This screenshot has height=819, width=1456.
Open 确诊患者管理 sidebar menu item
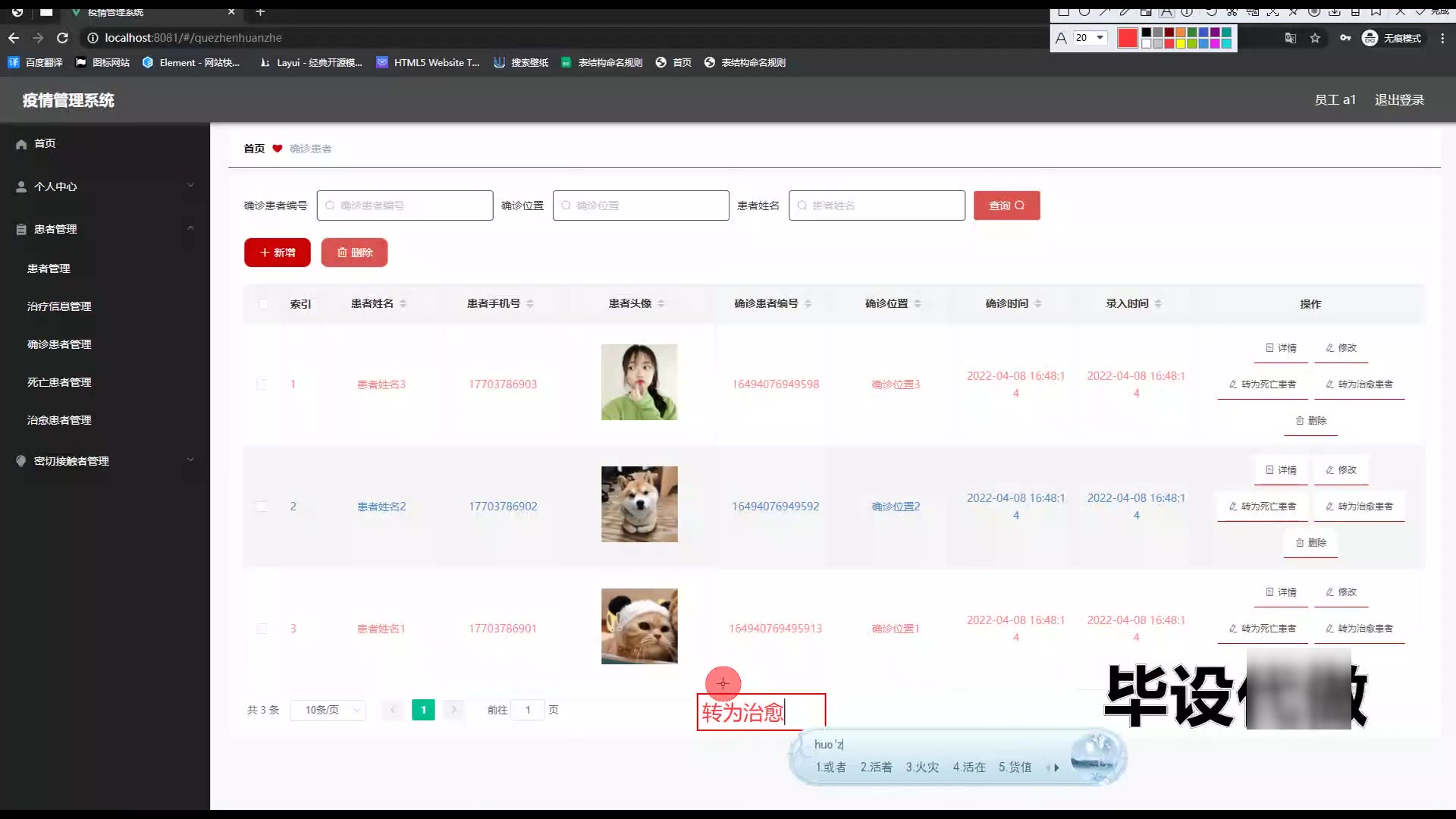click(59, 344)
